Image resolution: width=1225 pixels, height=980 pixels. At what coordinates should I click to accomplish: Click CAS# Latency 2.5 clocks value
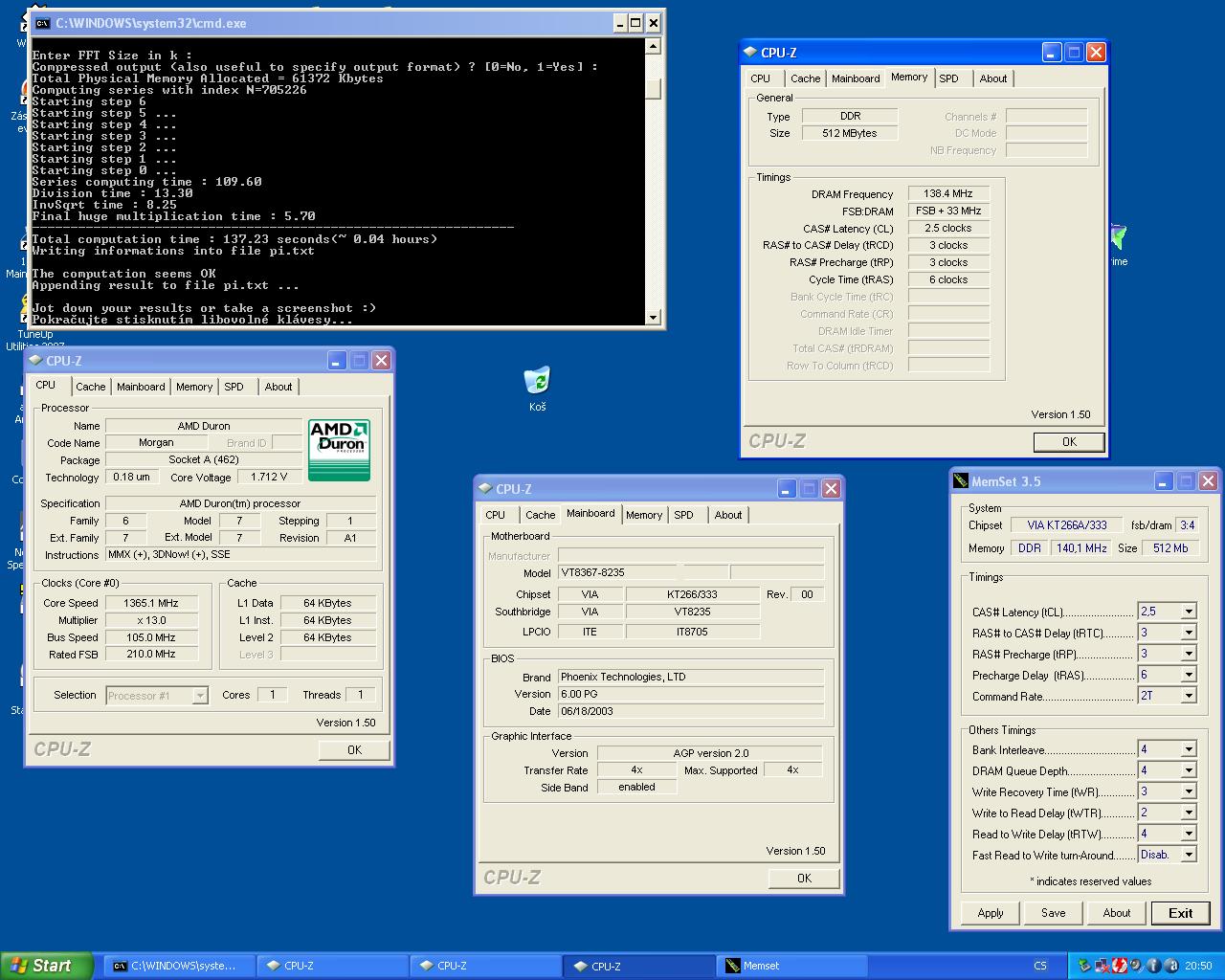tap(948, 228)
